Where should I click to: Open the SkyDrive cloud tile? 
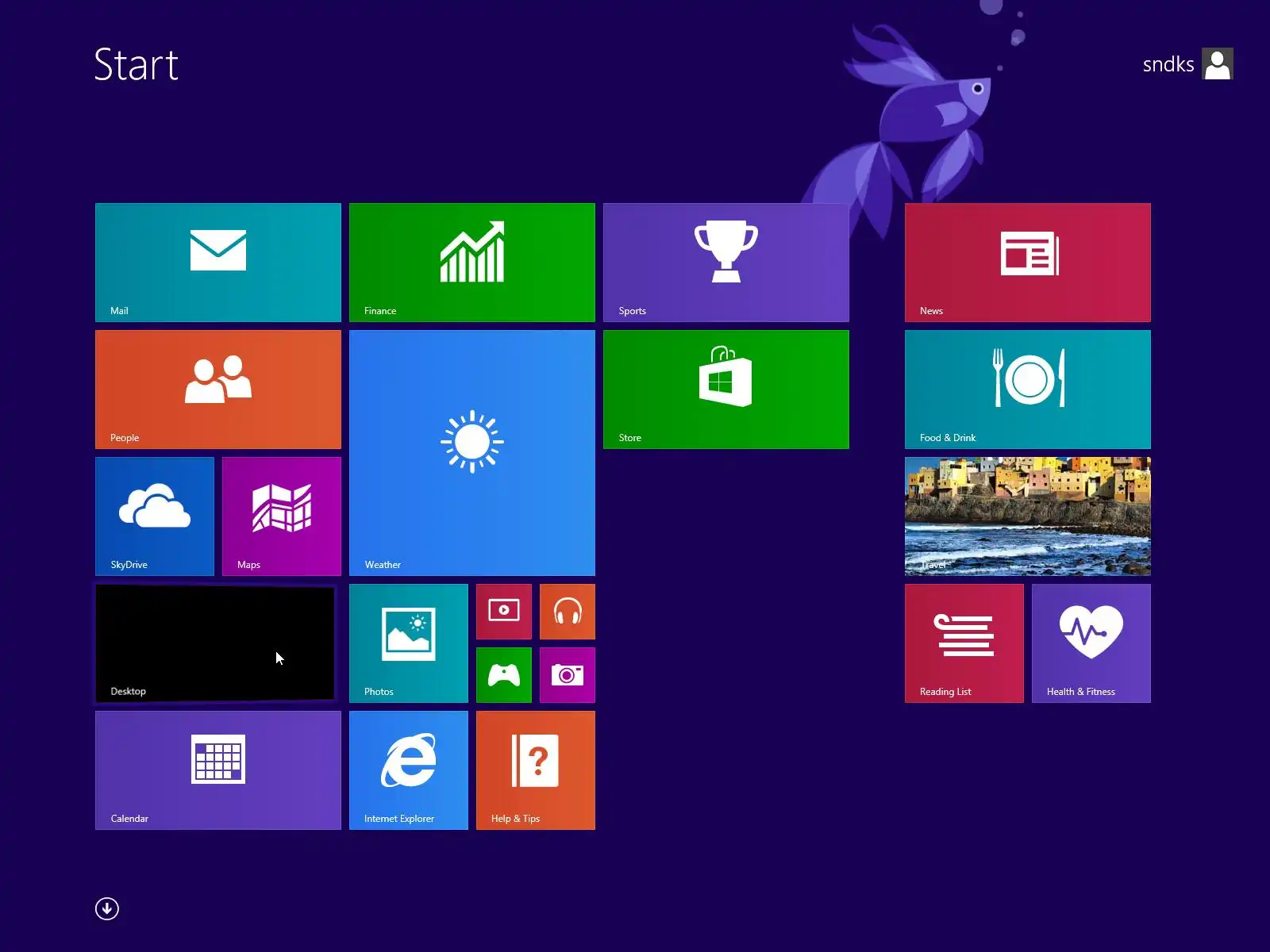click(x=155, y=516)
